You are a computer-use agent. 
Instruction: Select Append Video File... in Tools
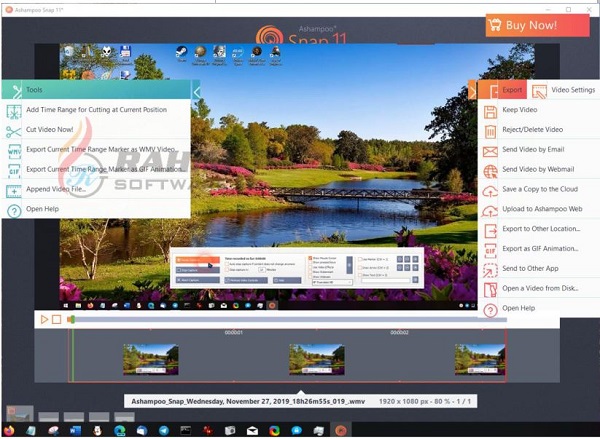56,189
